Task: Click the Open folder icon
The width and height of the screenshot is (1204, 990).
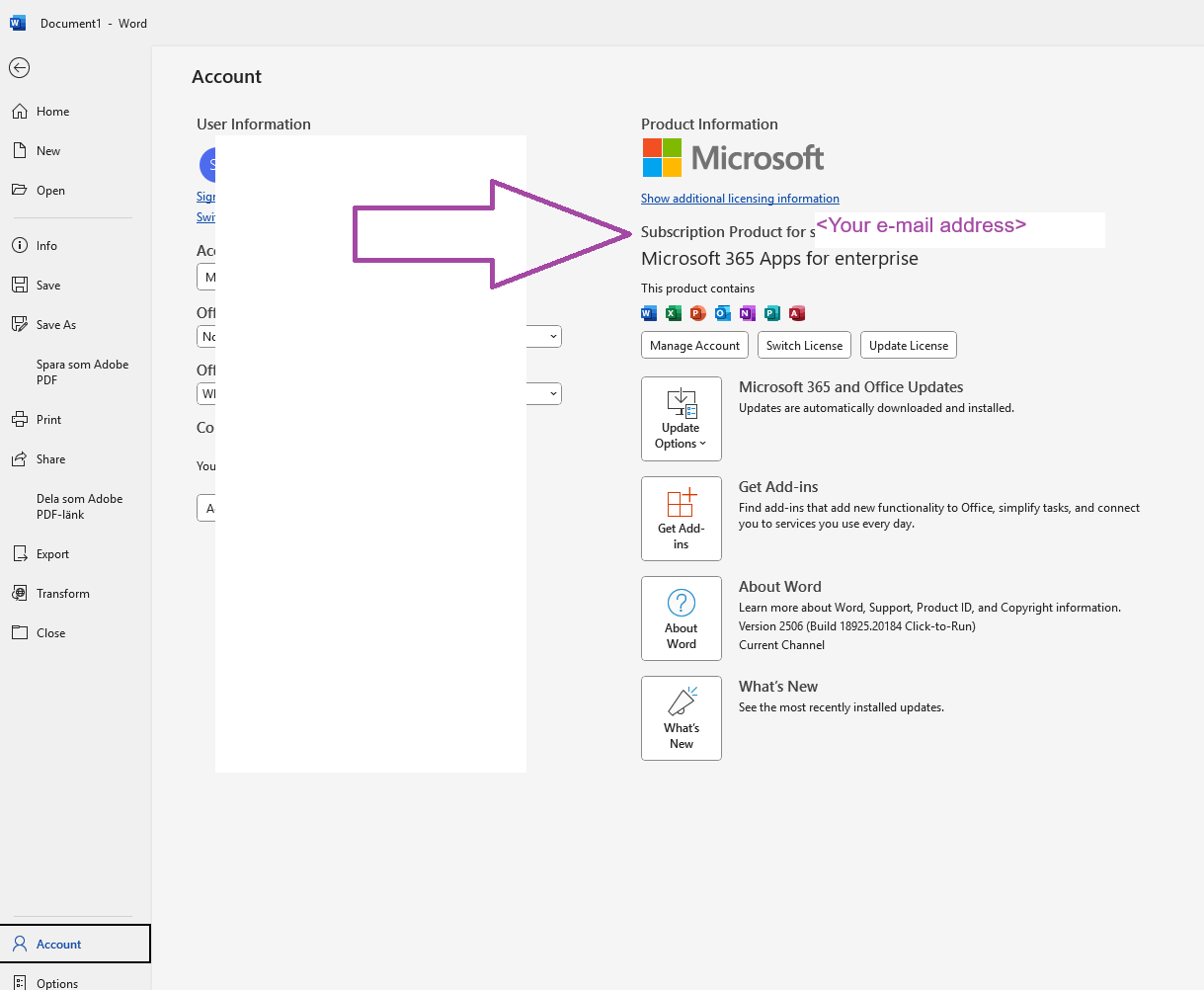Action: 19,190
